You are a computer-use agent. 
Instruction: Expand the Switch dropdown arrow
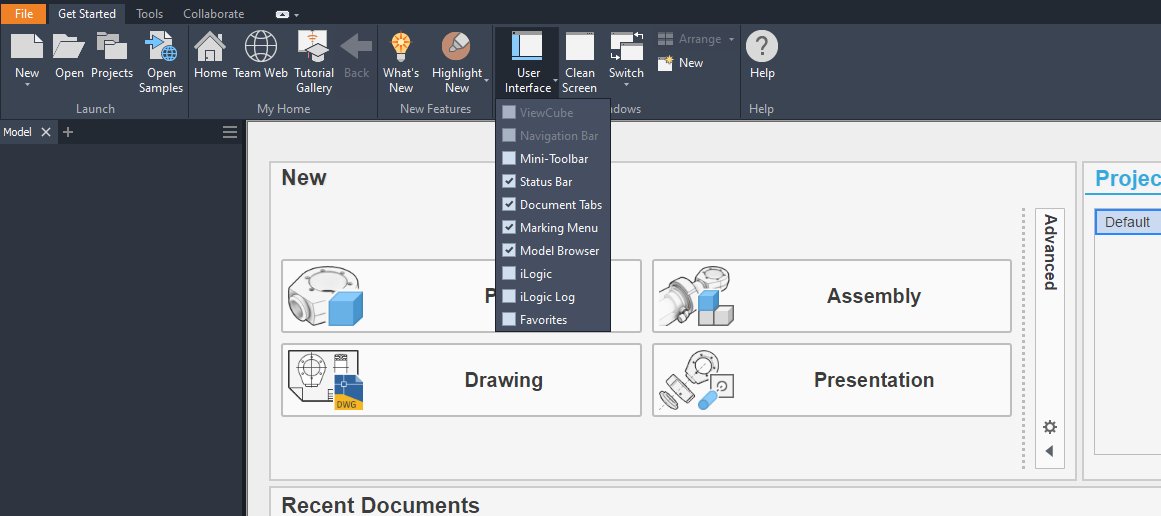pyautogui.click(x=626, y=84)
